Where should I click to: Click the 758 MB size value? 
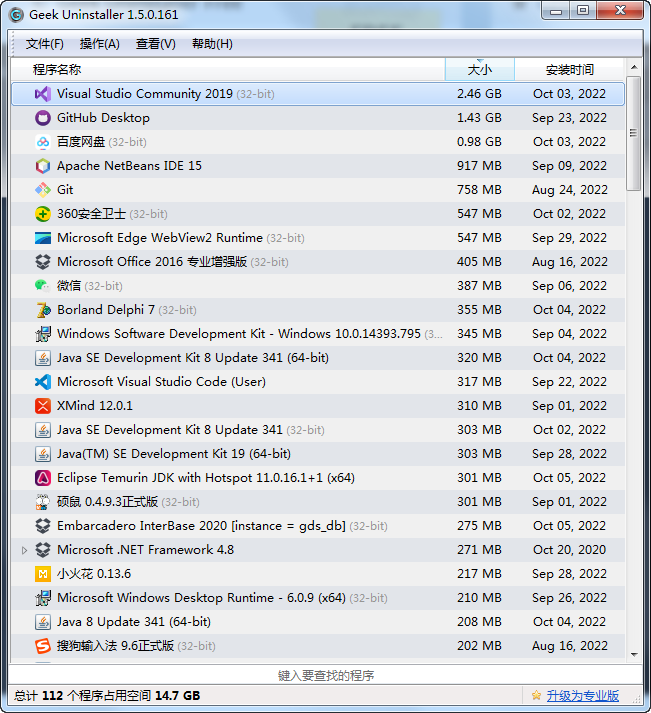tap(479, 190)
